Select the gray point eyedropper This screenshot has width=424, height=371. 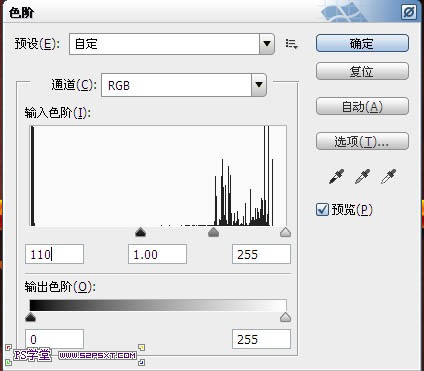point(363,176)
